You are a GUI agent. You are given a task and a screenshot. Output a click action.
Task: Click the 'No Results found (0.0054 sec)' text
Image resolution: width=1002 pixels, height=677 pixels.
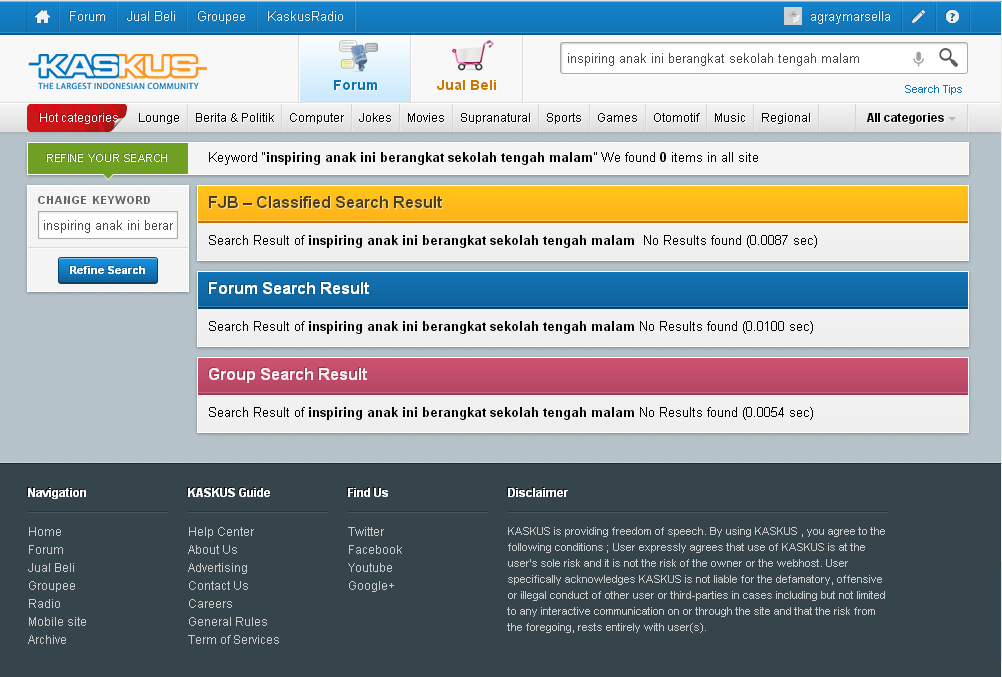coord(727,412)
